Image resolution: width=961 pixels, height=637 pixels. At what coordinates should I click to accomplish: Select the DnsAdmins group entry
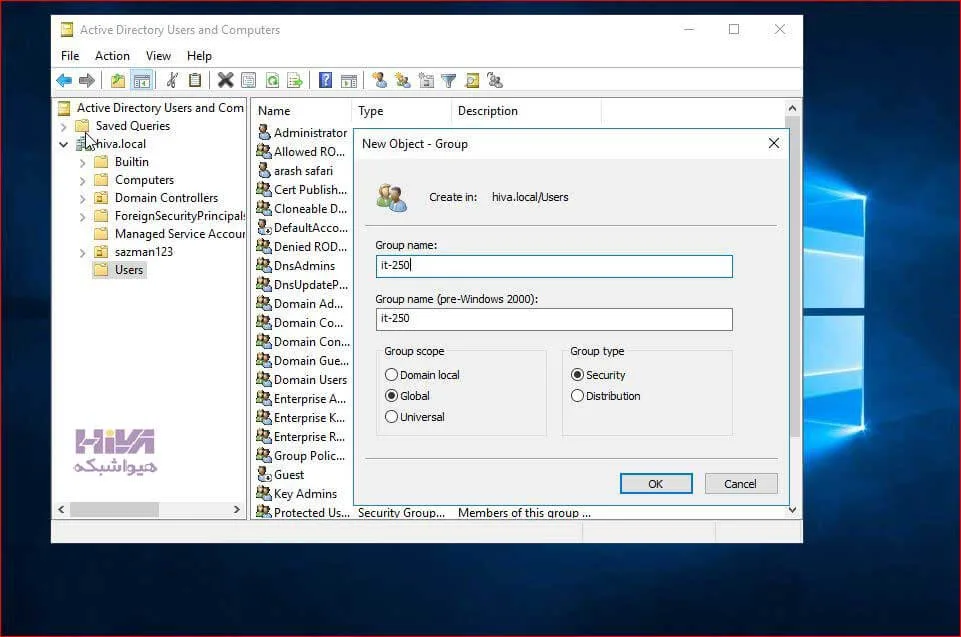tap(296, 265)
